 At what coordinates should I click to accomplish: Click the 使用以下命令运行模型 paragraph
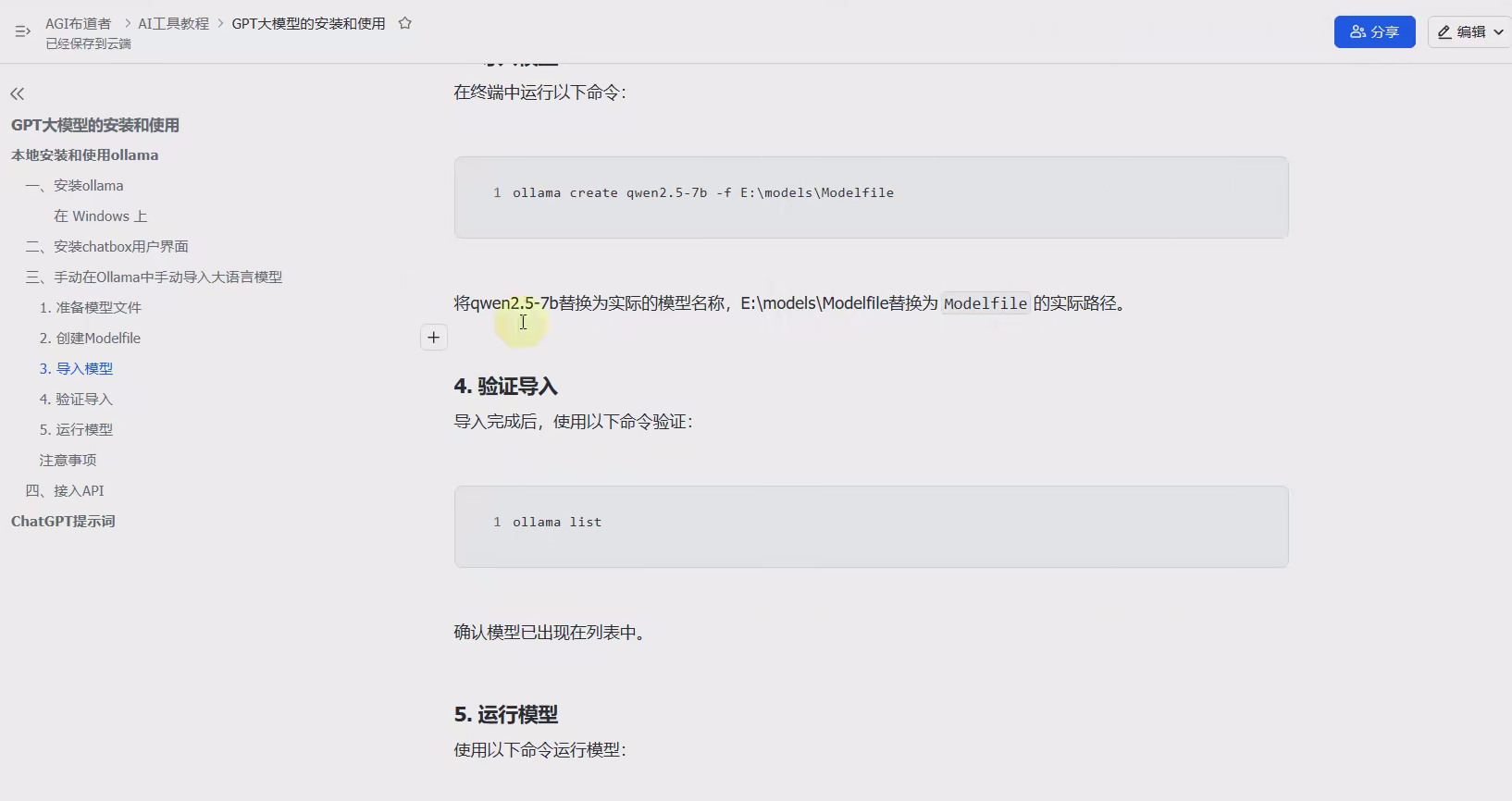540,750
